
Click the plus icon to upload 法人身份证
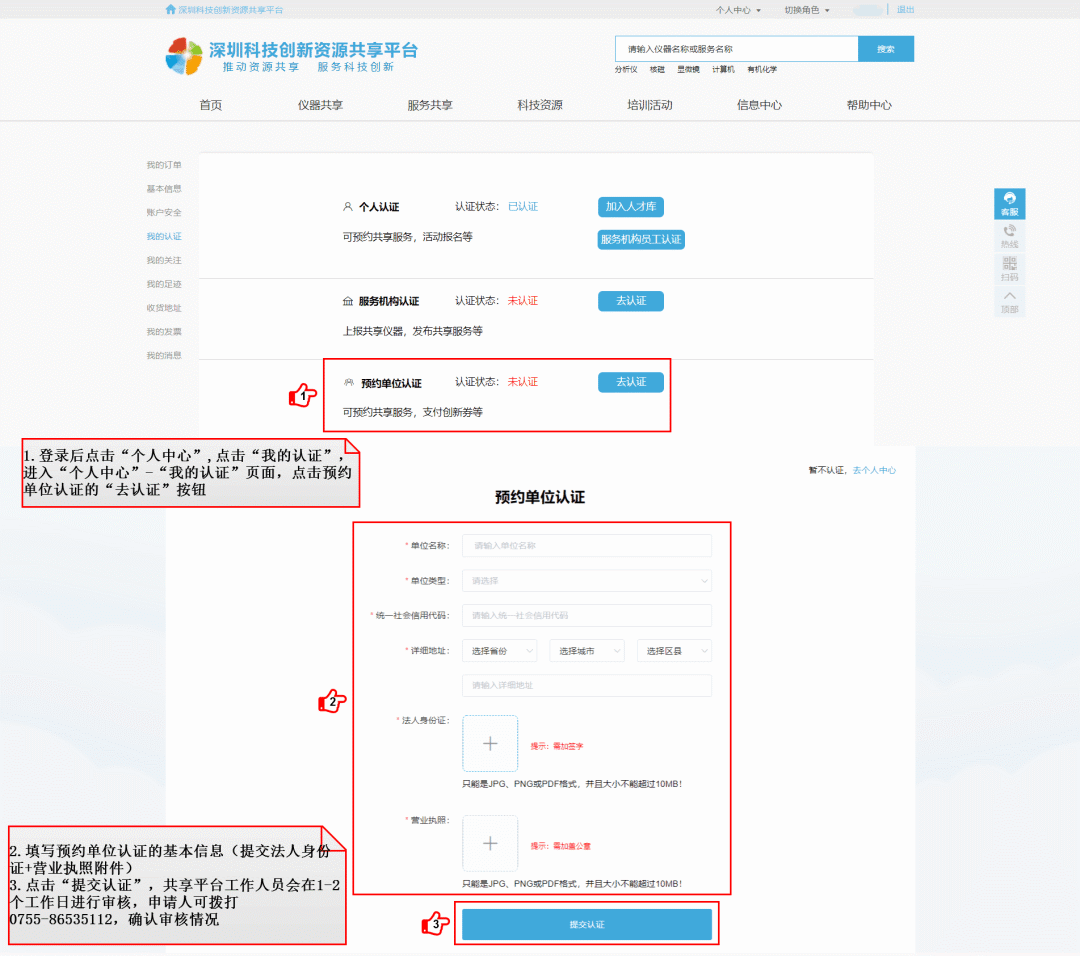point(489,743)
